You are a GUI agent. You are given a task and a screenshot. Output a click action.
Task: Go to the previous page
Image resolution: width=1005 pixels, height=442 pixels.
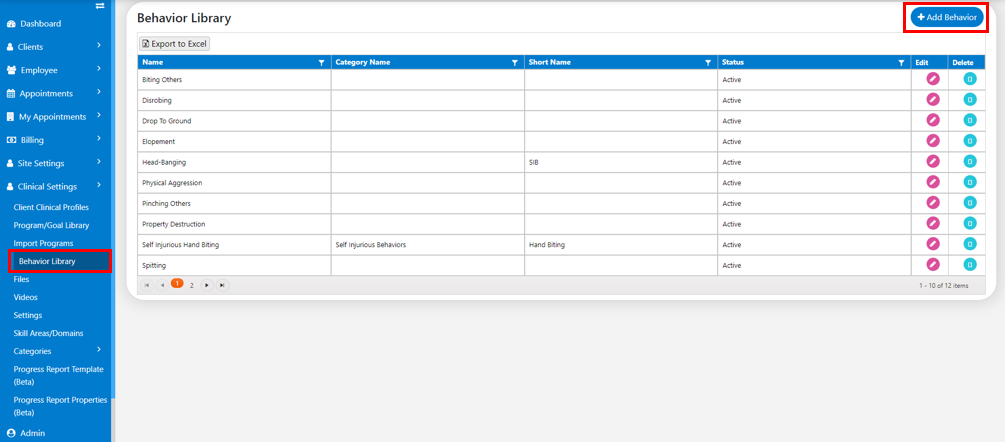tap(162, 285)
